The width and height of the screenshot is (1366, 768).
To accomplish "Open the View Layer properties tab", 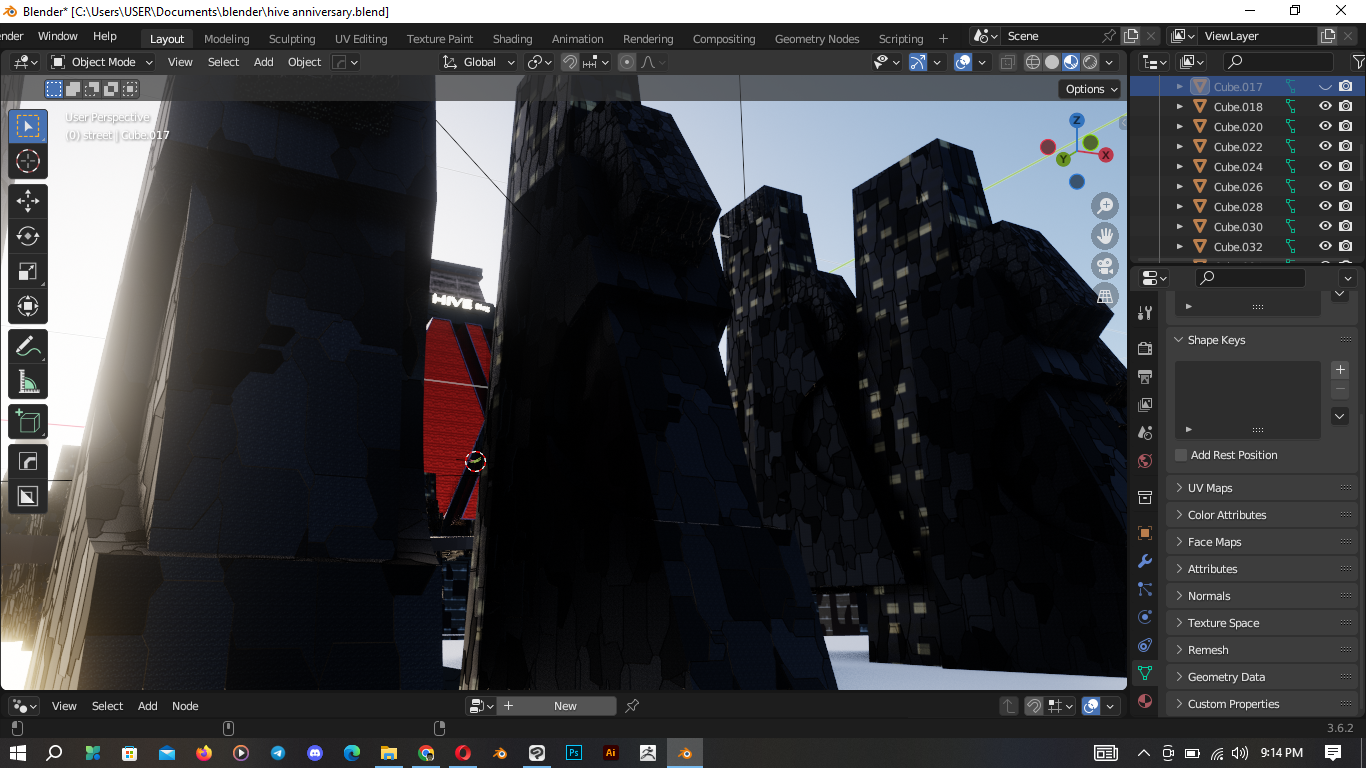I will (1146, 405).
